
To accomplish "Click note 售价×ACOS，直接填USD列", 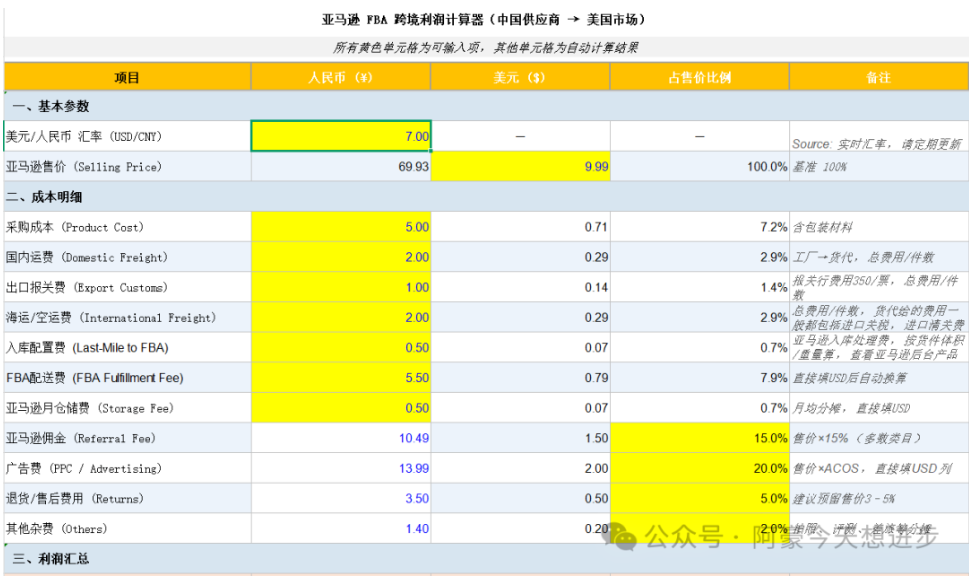I will coord(873,468).
